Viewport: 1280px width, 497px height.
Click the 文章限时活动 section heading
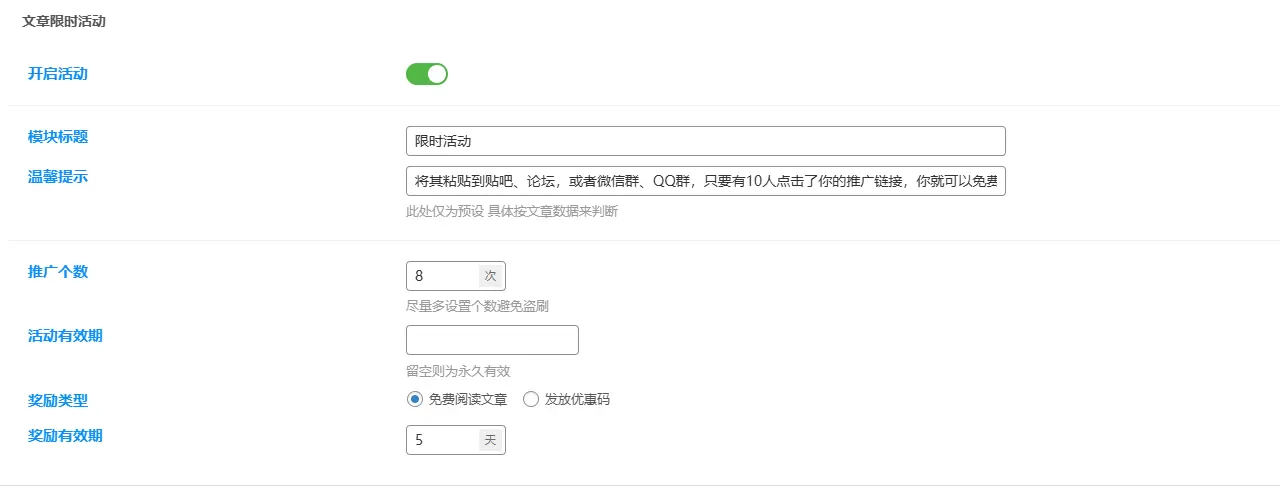click(64, 21)
